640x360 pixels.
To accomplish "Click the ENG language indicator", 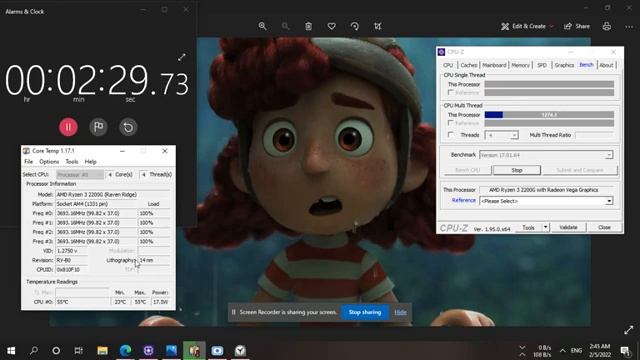I will [x=576, y=351].
